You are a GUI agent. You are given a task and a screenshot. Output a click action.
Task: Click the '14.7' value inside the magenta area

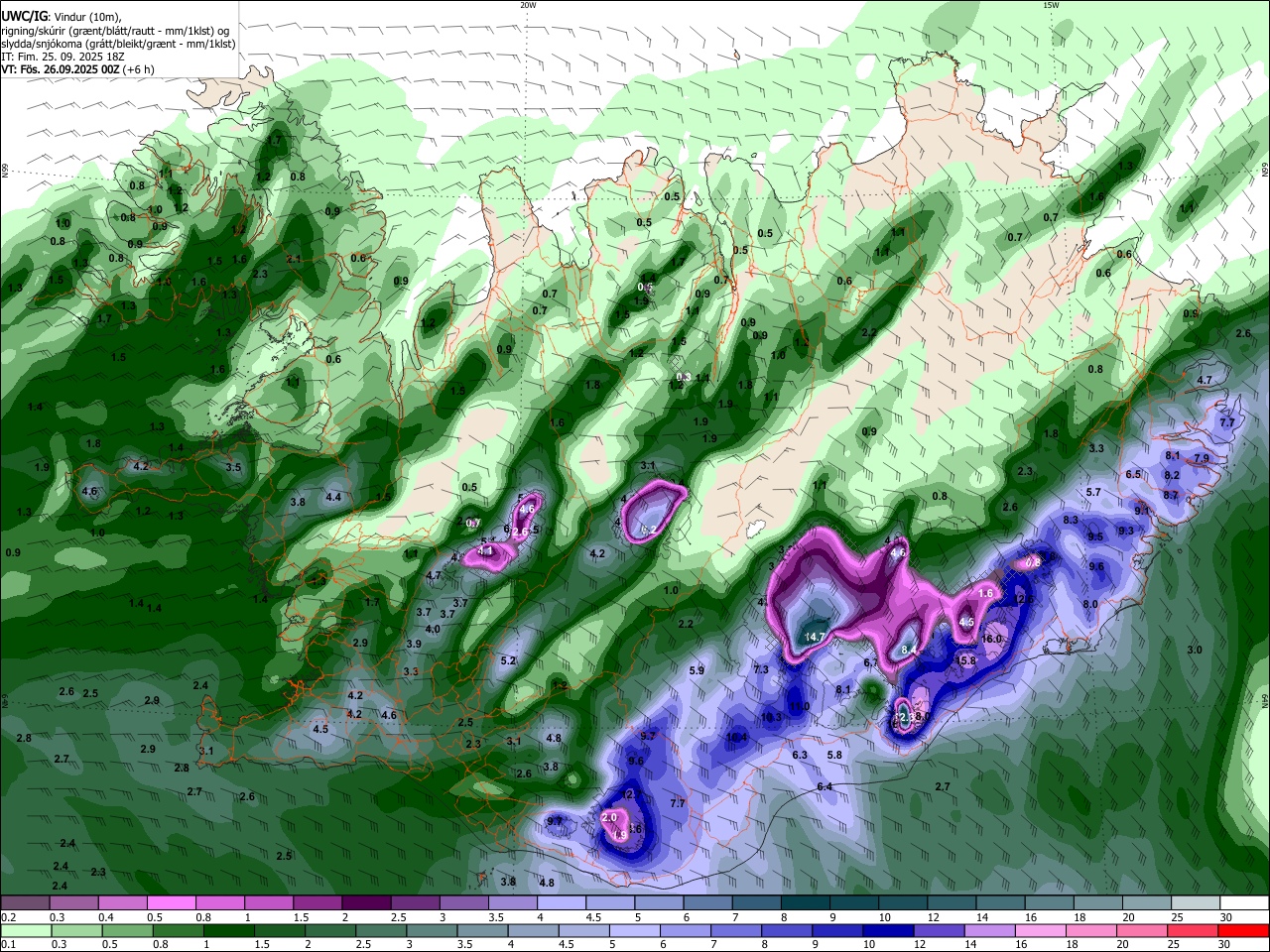(815, 637)
